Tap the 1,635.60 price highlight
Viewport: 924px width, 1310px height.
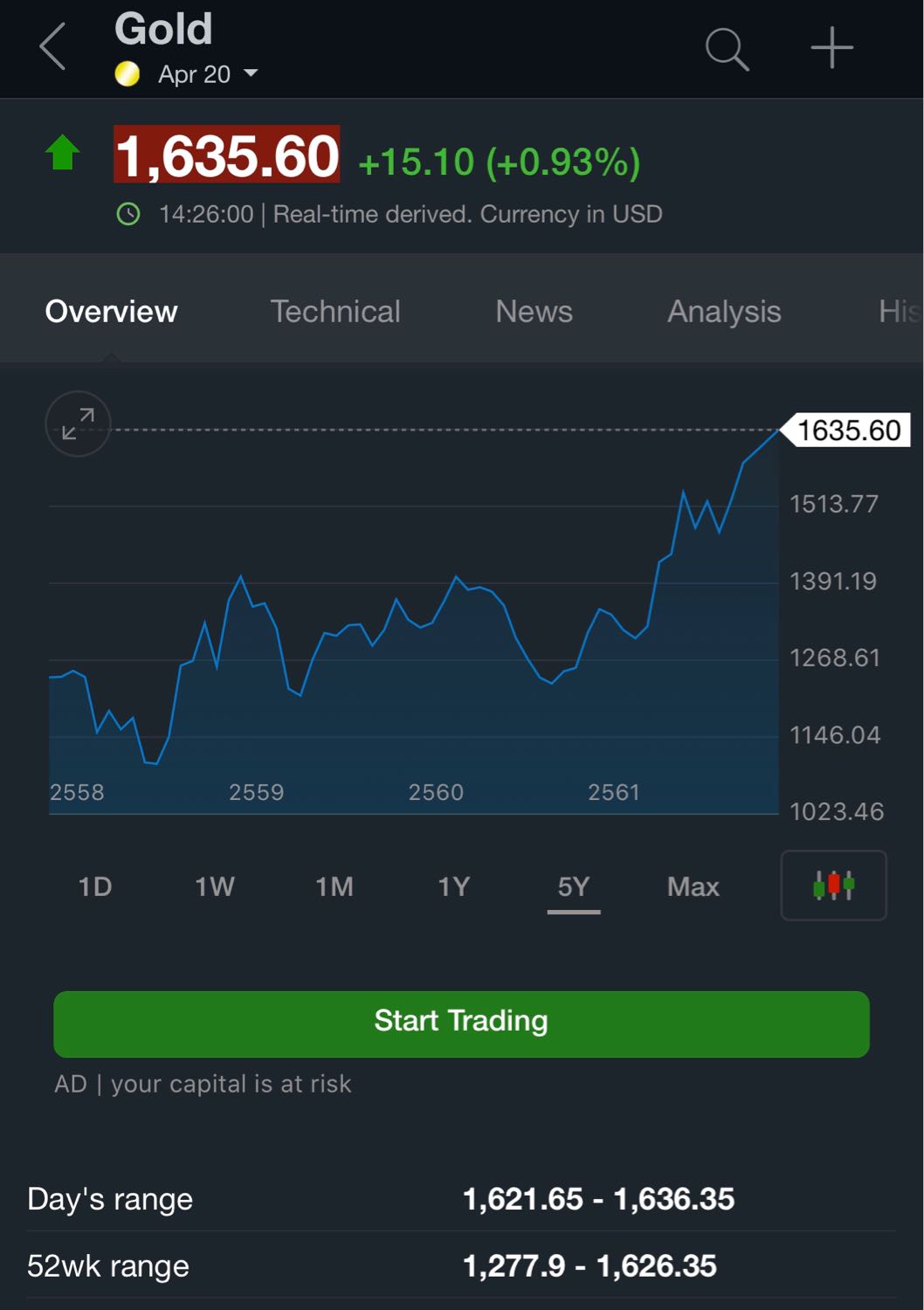click(x=227, y=155)
